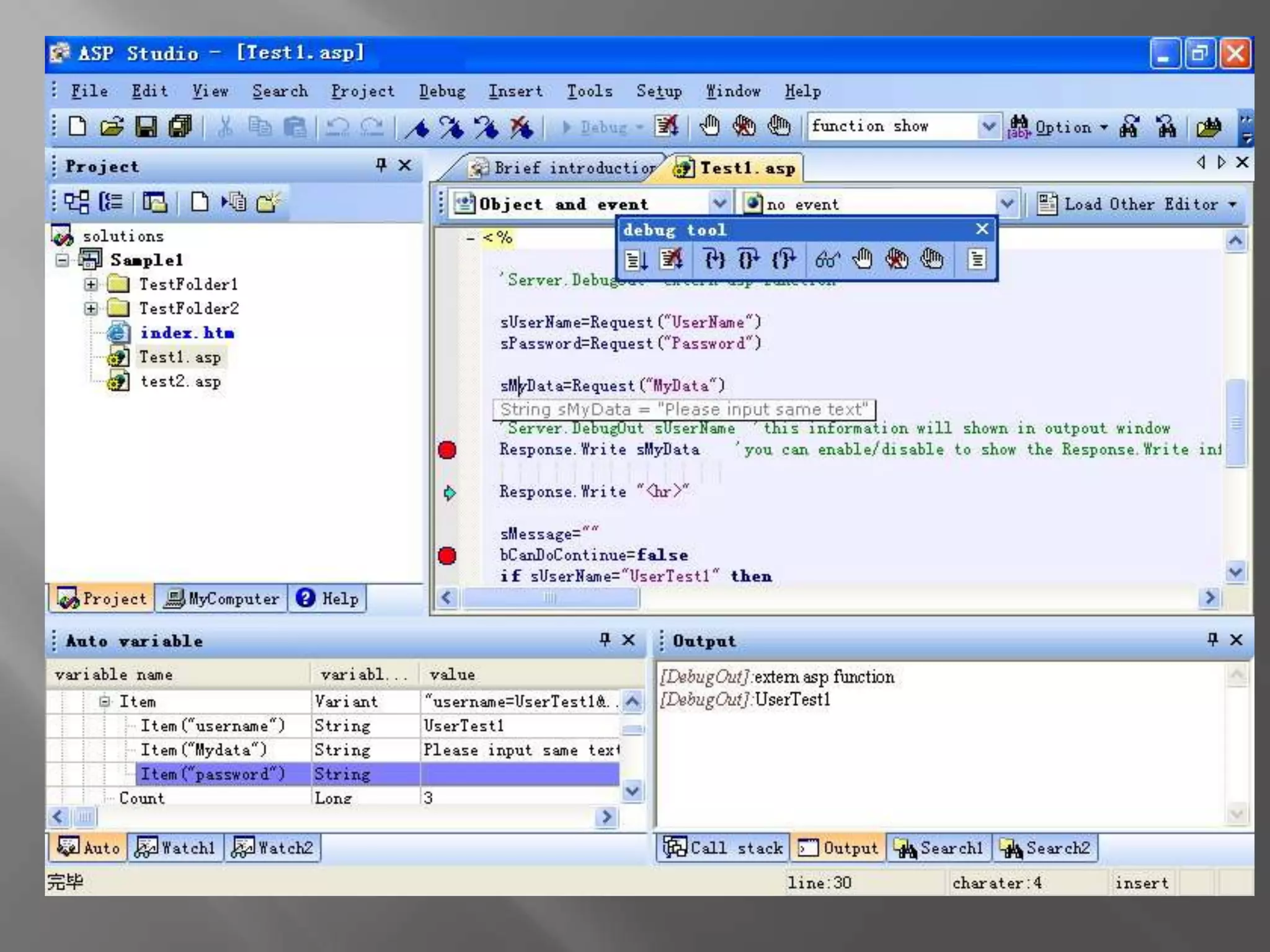The width and height of the screenshot is (1270, 952).
Task: Click Stop debug icon in debug tool
Action: 671,259
